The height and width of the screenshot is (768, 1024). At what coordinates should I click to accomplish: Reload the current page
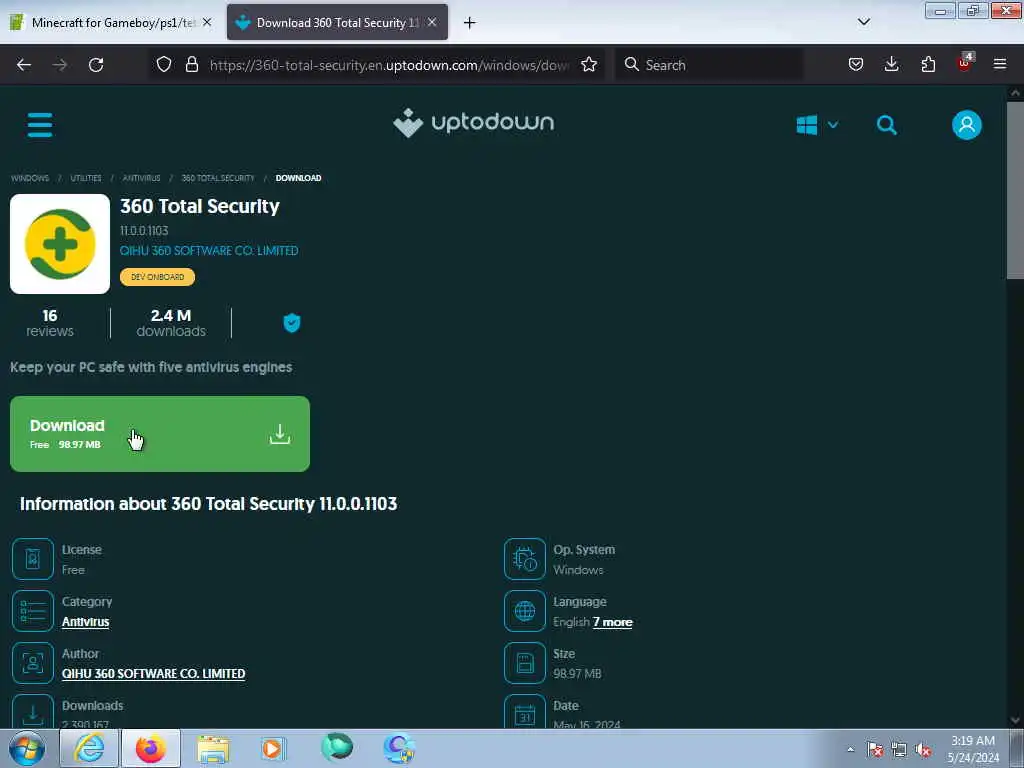click(x=96, y=65)
